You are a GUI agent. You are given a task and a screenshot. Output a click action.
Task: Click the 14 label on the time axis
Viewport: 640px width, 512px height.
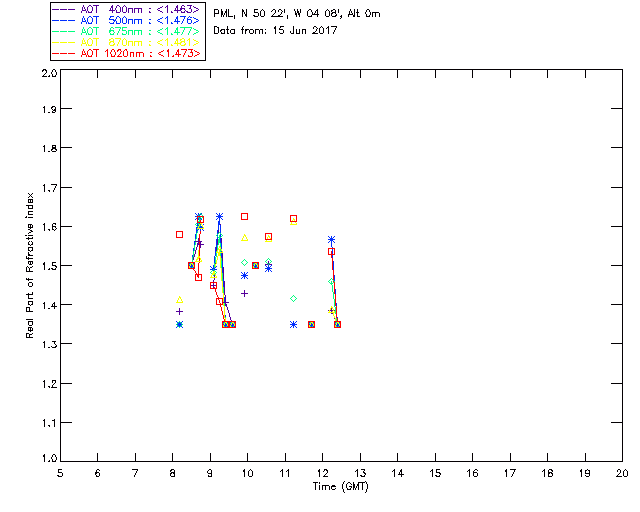click(398, 474)
